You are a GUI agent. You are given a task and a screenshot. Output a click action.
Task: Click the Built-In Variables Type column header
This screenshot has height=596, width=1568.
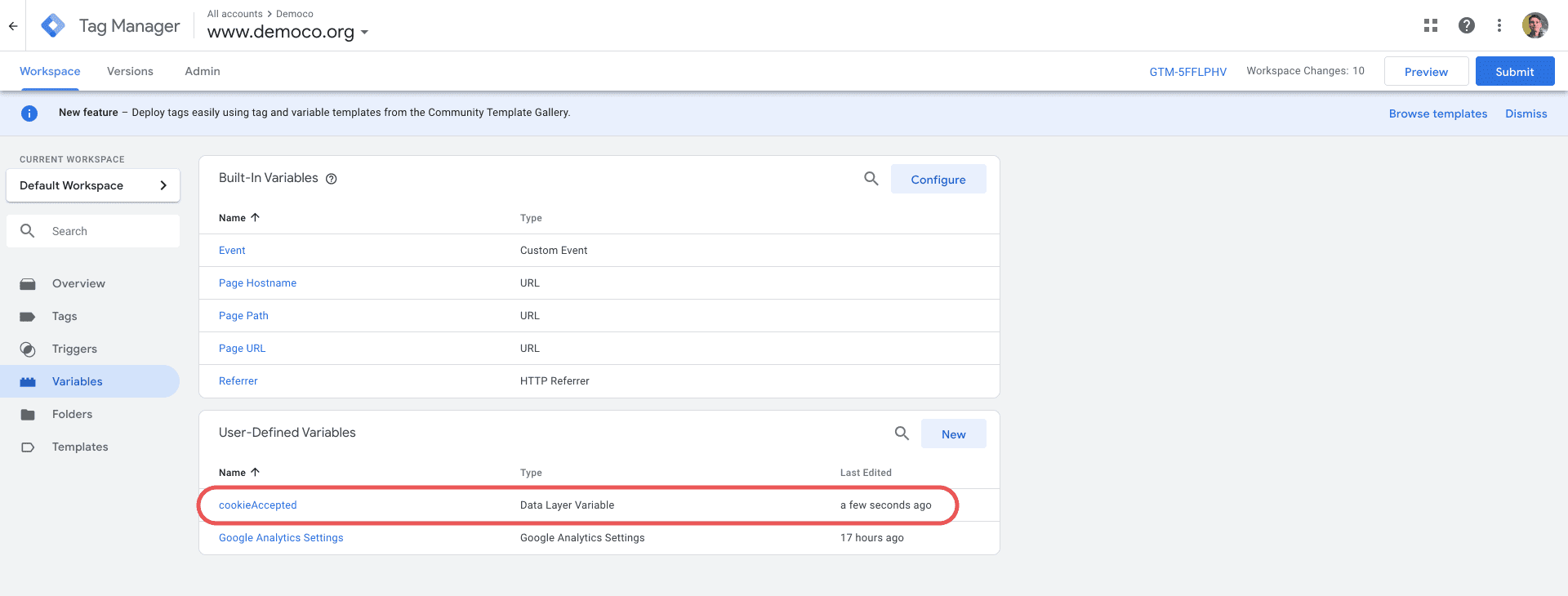(x=531, y=218)
